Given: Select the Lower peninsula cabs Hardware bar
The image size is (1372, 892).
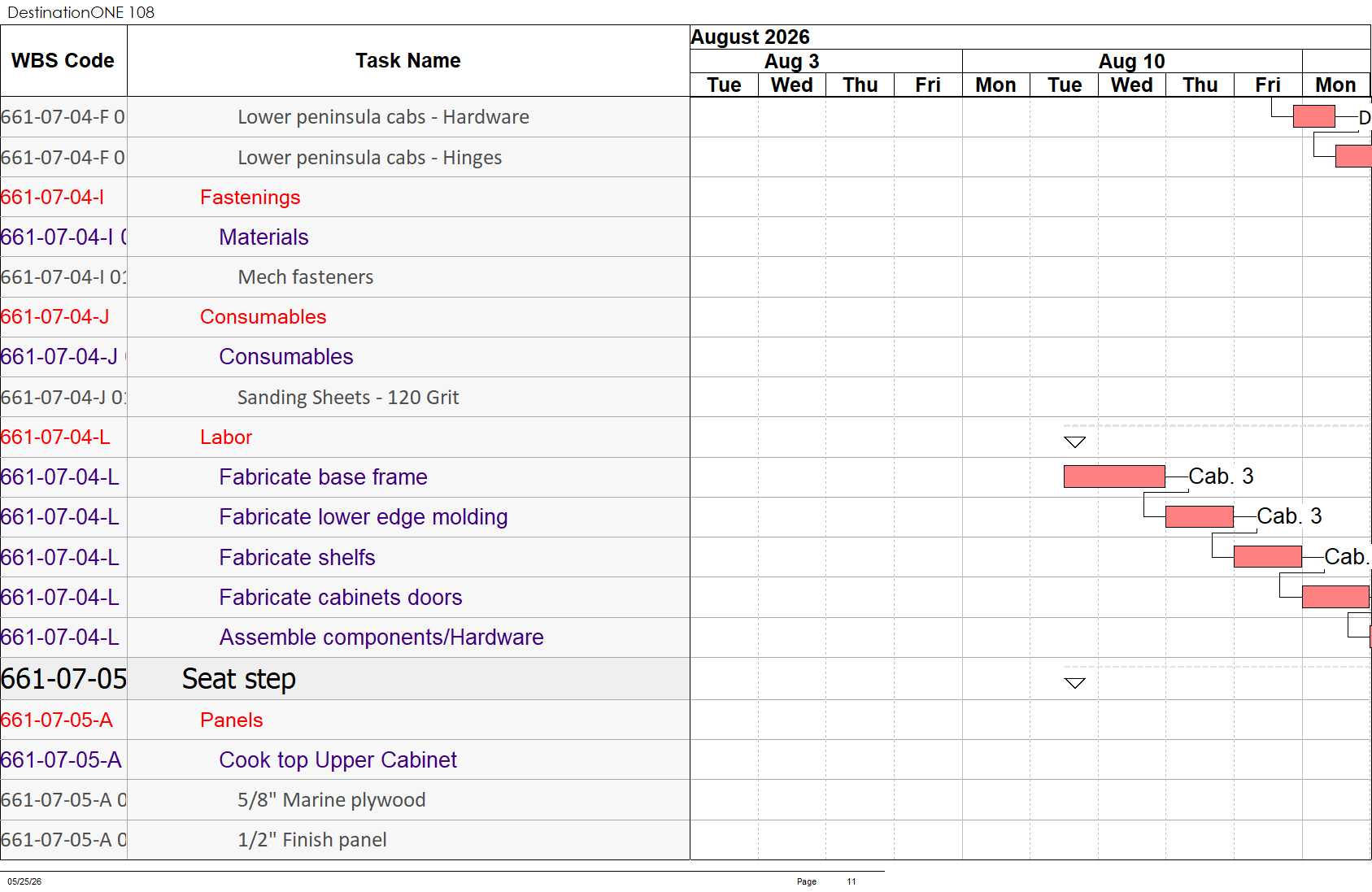Looking at the screenshot, I should pos(1313,116).
